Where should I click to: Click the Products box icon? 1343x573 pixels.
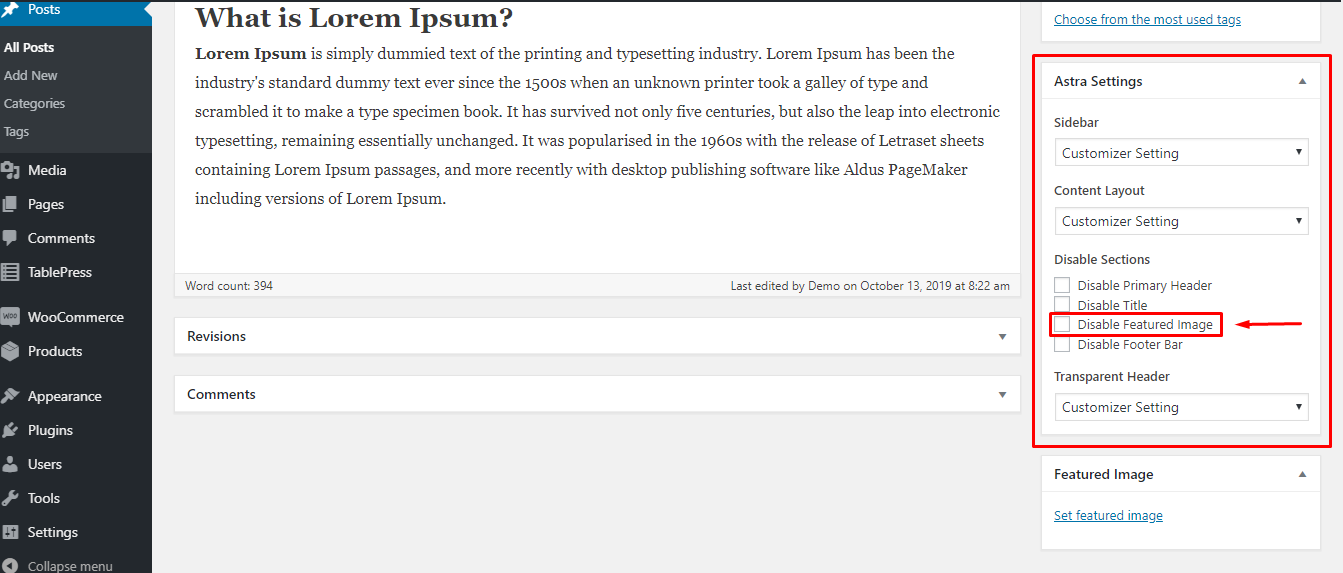(x=11, y=351)
